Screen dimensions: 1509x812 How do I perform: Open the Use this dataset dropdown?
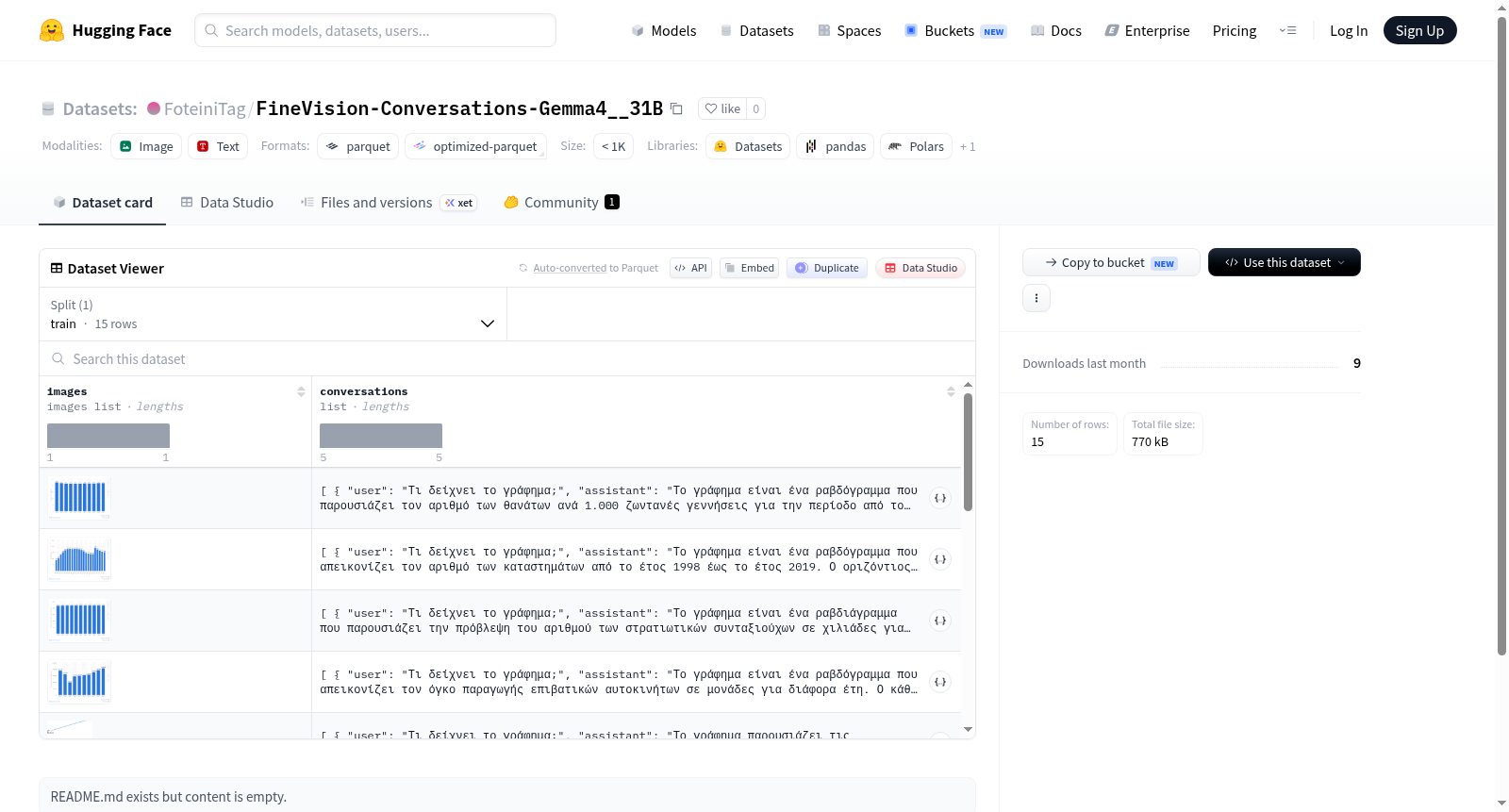coord(1285,262)
